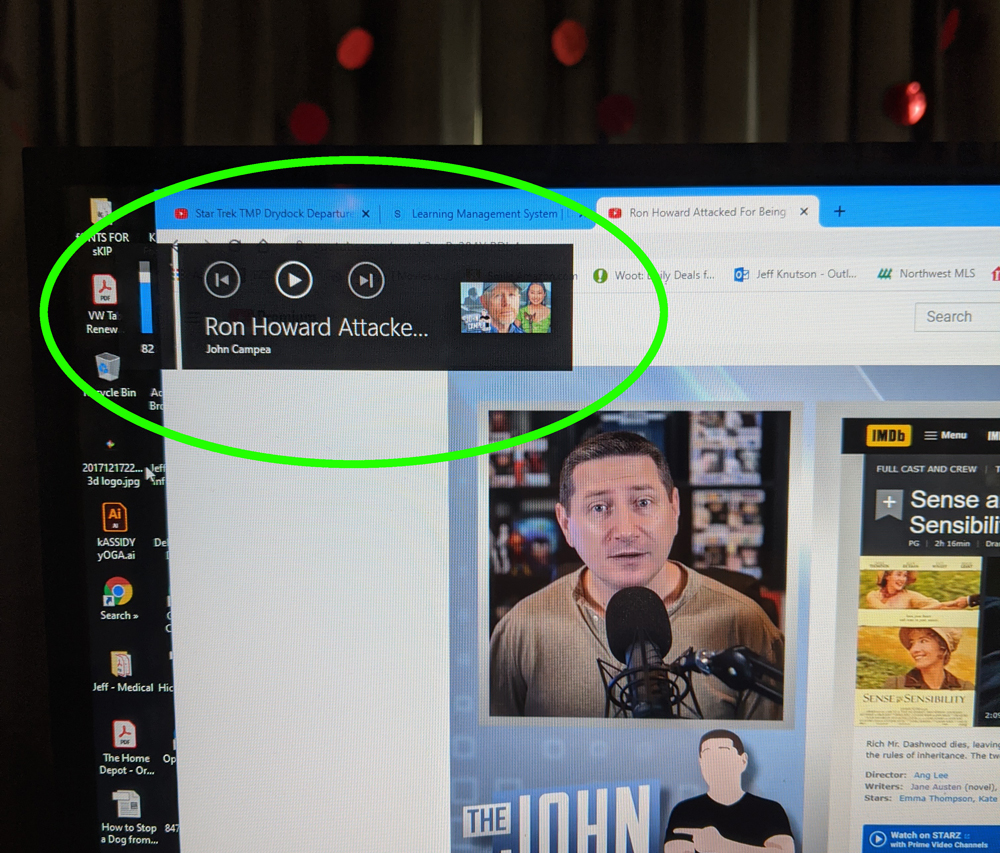This screenshot has width=1000, height=853.
Task: Click director link Ang Lee
Action: pos(930,775)
